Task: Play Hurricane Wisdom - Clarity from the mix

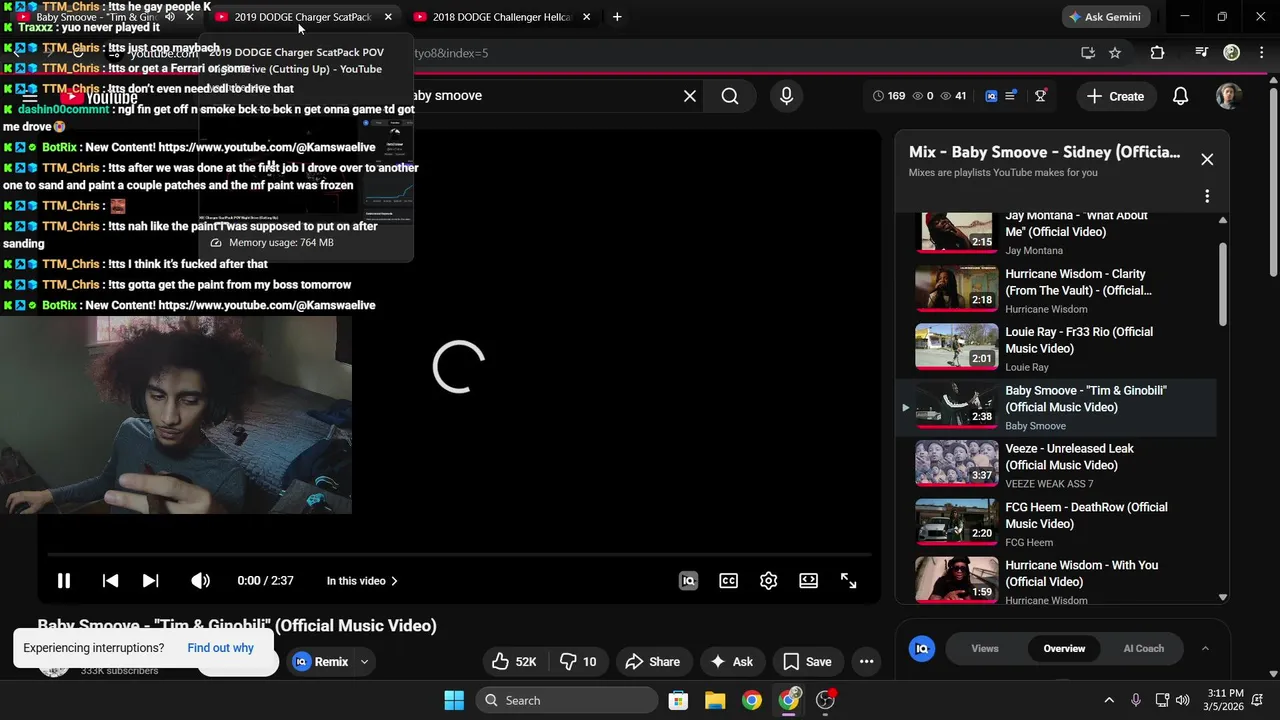Action: [1055, 290]
